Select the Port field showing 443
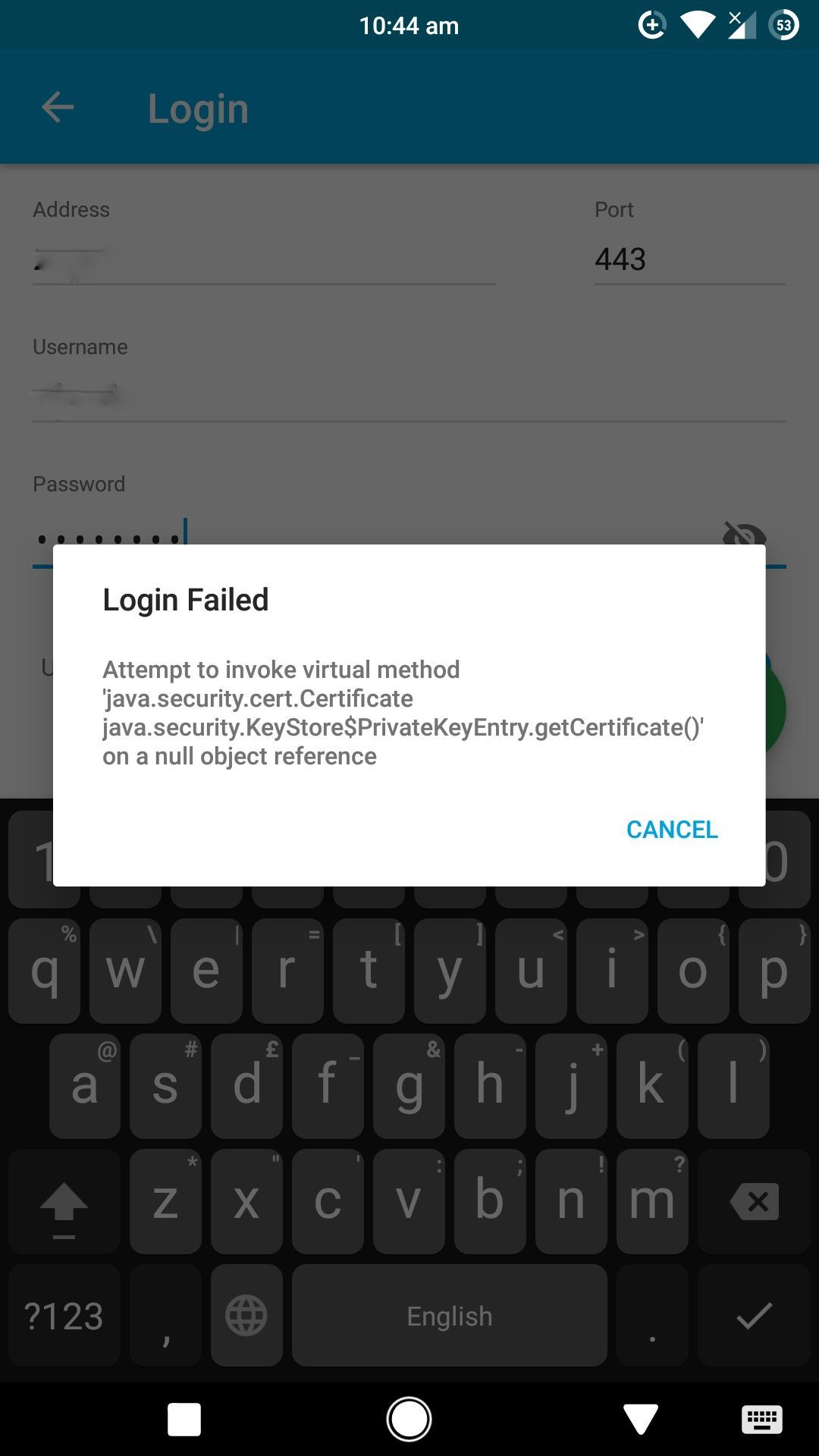The image size is (819, 1456). click(690, 260)
